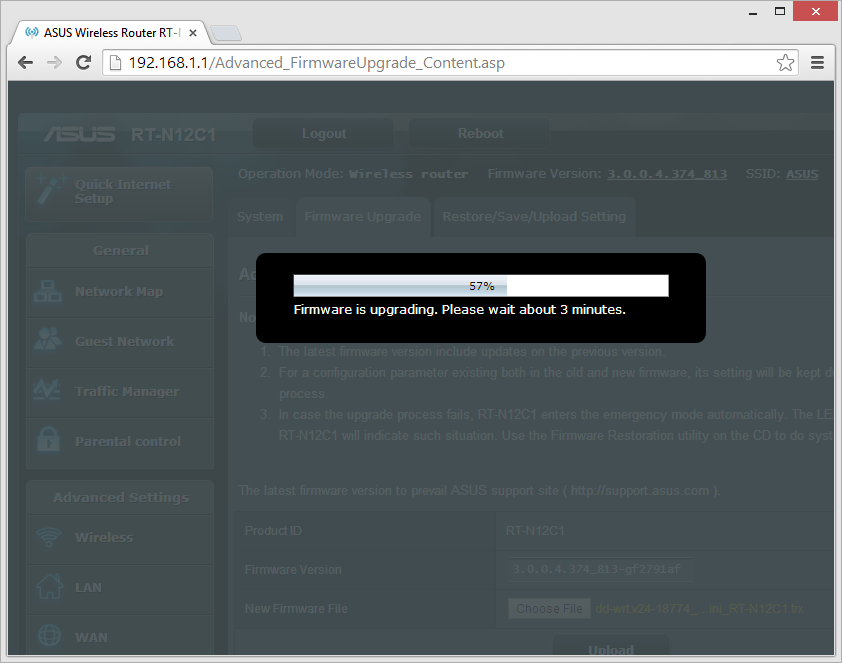Click the Quick Internet Setup label
Screen dimensions: 842x663
pos(123,191)
